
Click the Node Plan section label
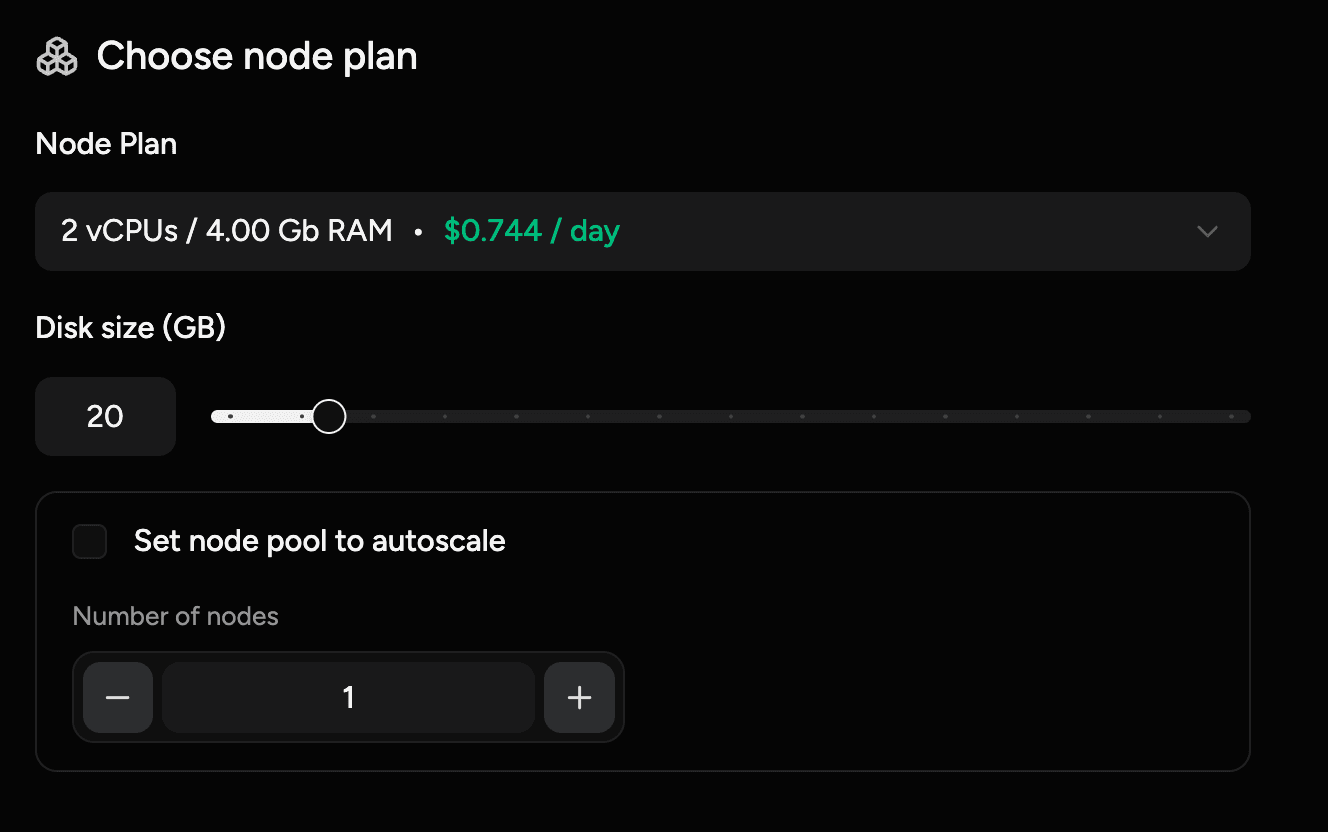coord(106,143)
